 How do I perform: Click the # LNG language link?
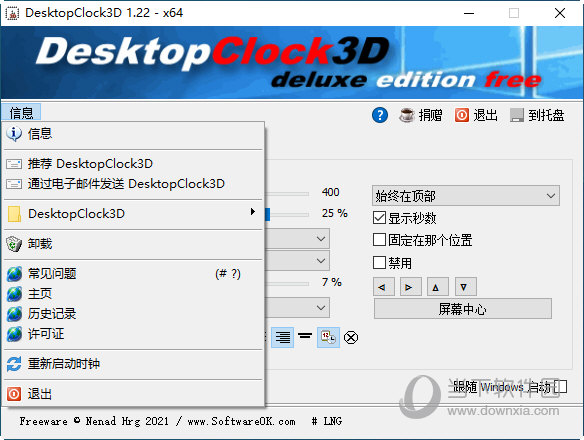pos(327,421)
